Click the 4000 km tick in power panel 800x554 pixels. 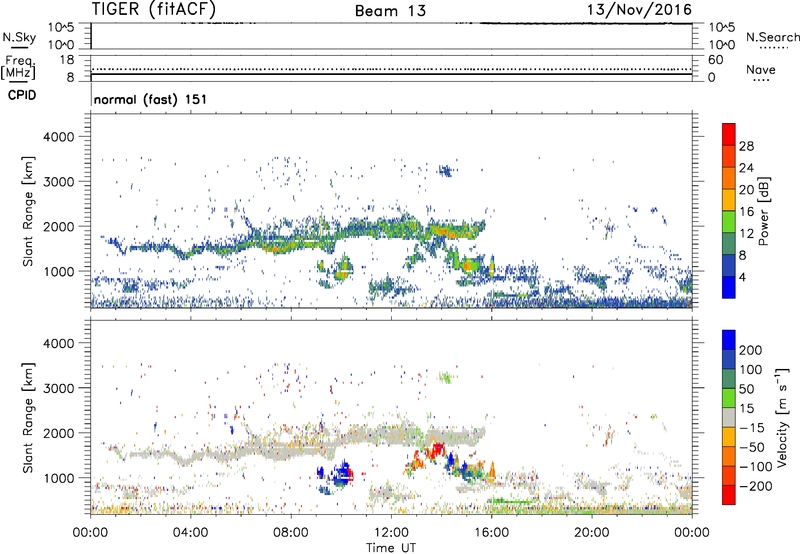click(59, 137)
